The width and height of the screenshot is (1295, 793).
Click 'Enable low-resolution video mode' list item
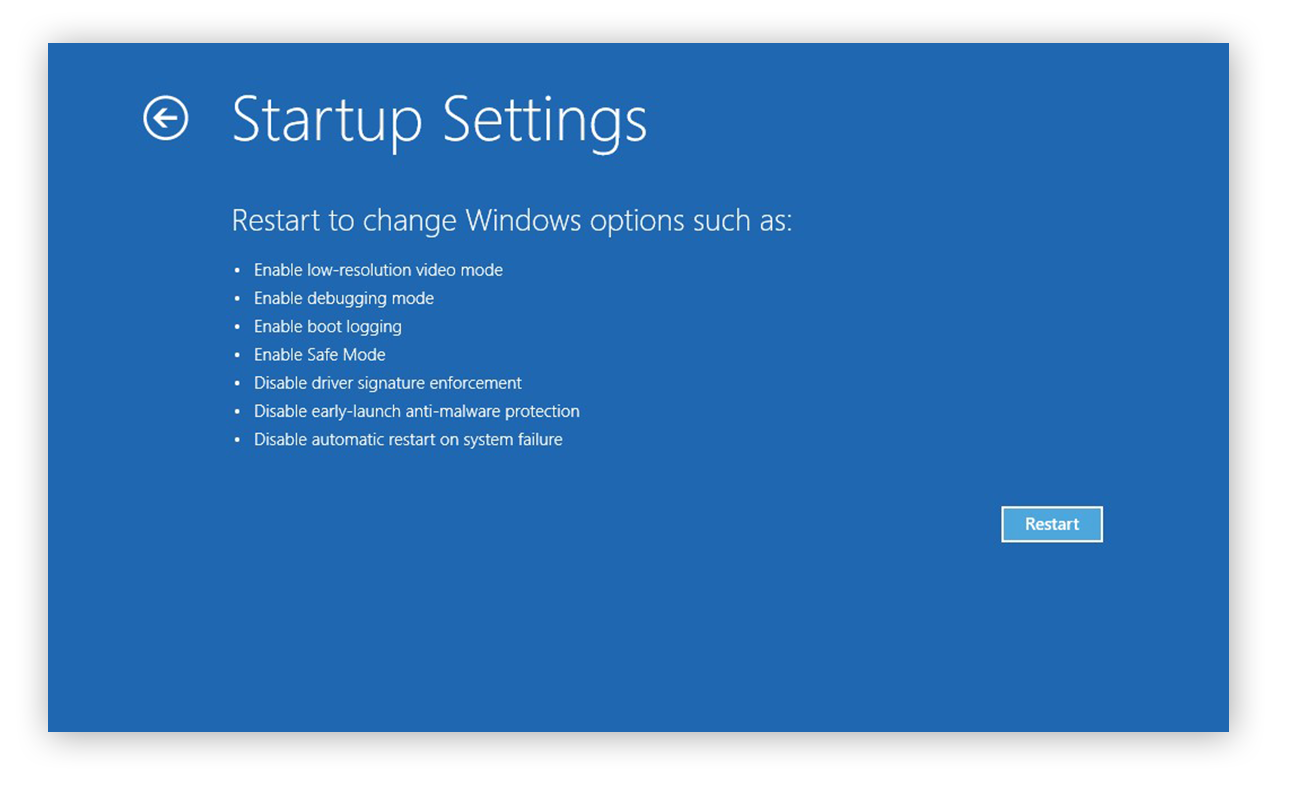378,270
